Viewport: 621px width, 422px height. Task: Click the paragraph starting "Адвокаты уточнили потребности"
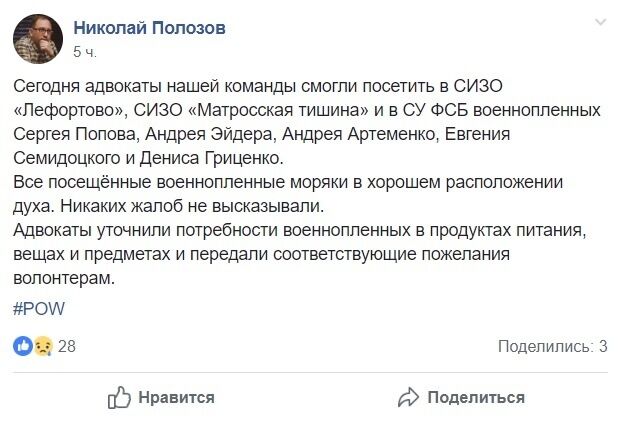click(200, 231)
